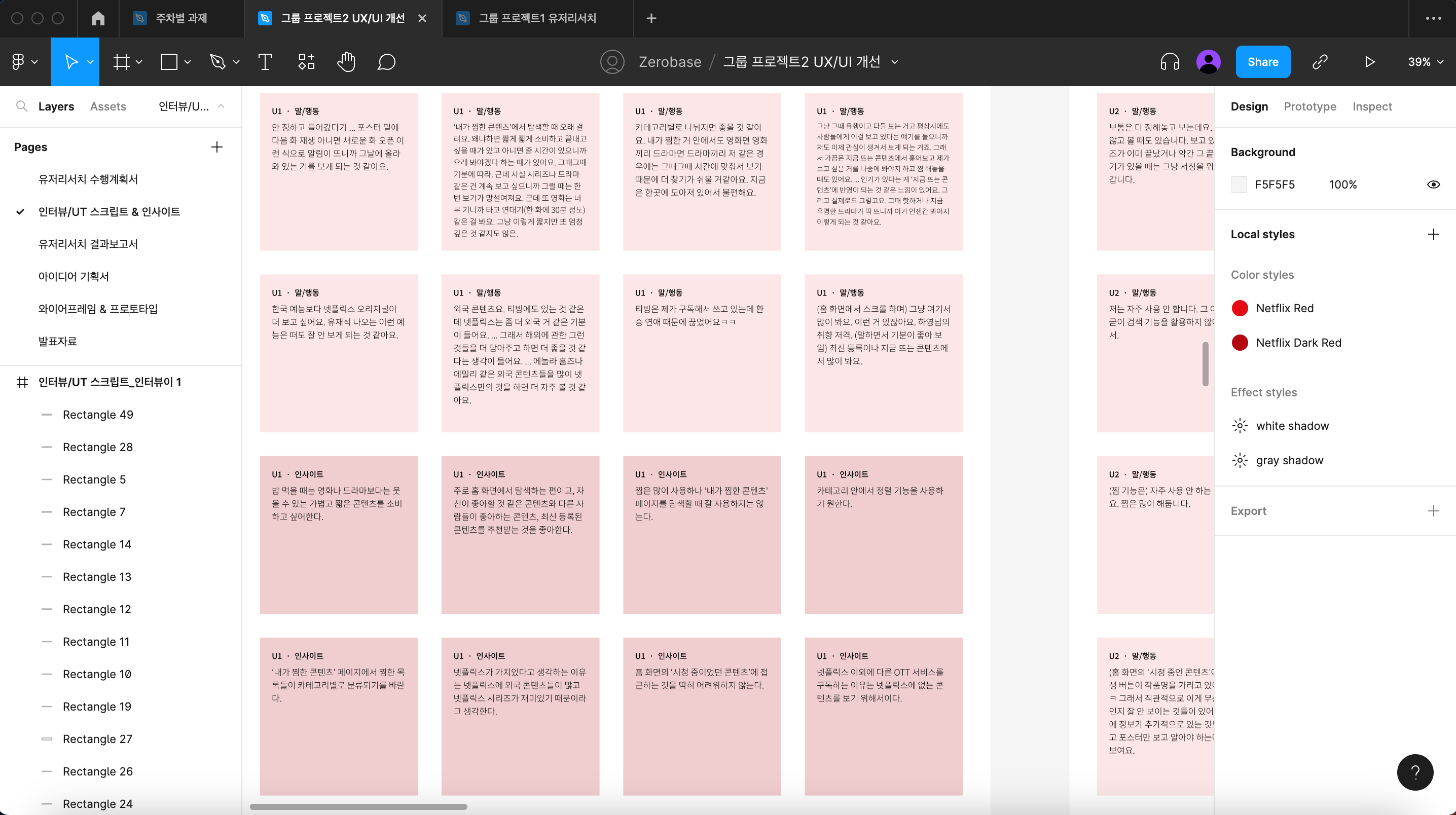
Task: Click the F5F5F5 background color swatch
Action: click(x=1239, y=184)
